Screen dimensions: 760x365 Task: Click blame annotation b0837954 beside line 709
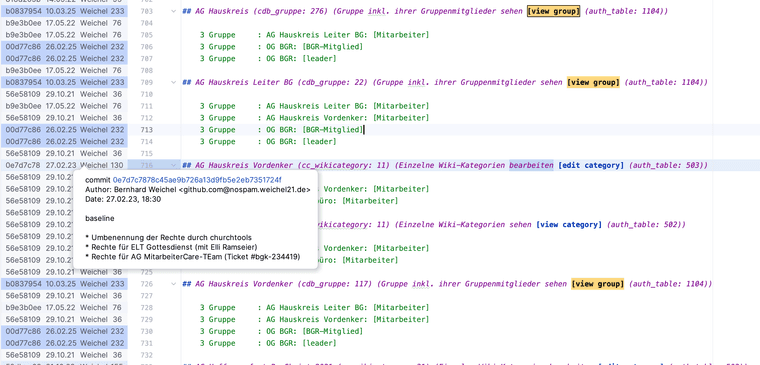[x=64, y=82]
